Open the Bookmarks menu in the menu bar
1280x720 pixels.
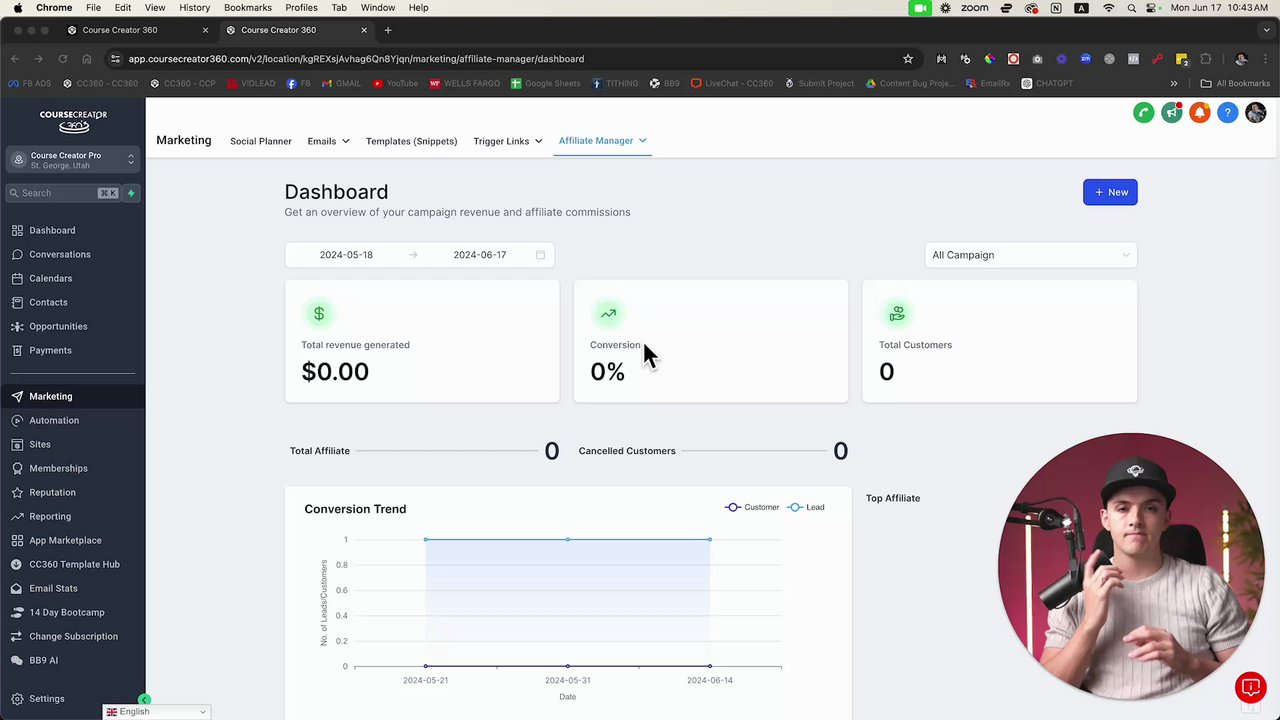[248, 8]
